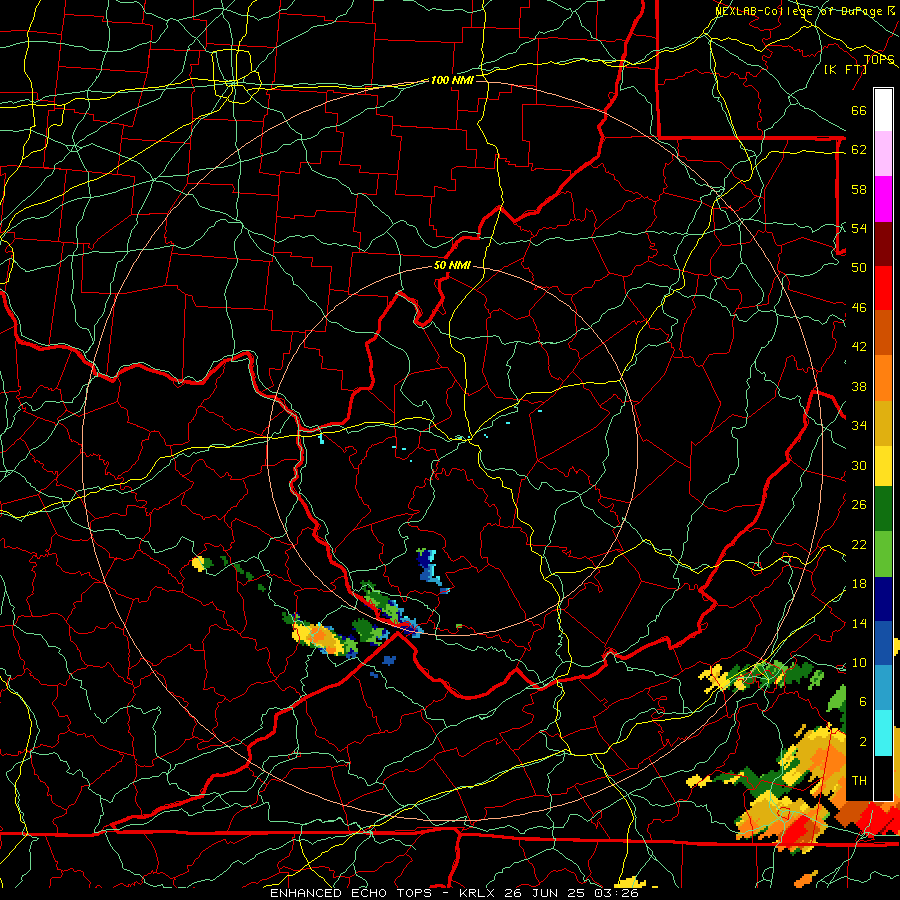Click the legend value 18
900x900 pixels.
tap(859, 584)
